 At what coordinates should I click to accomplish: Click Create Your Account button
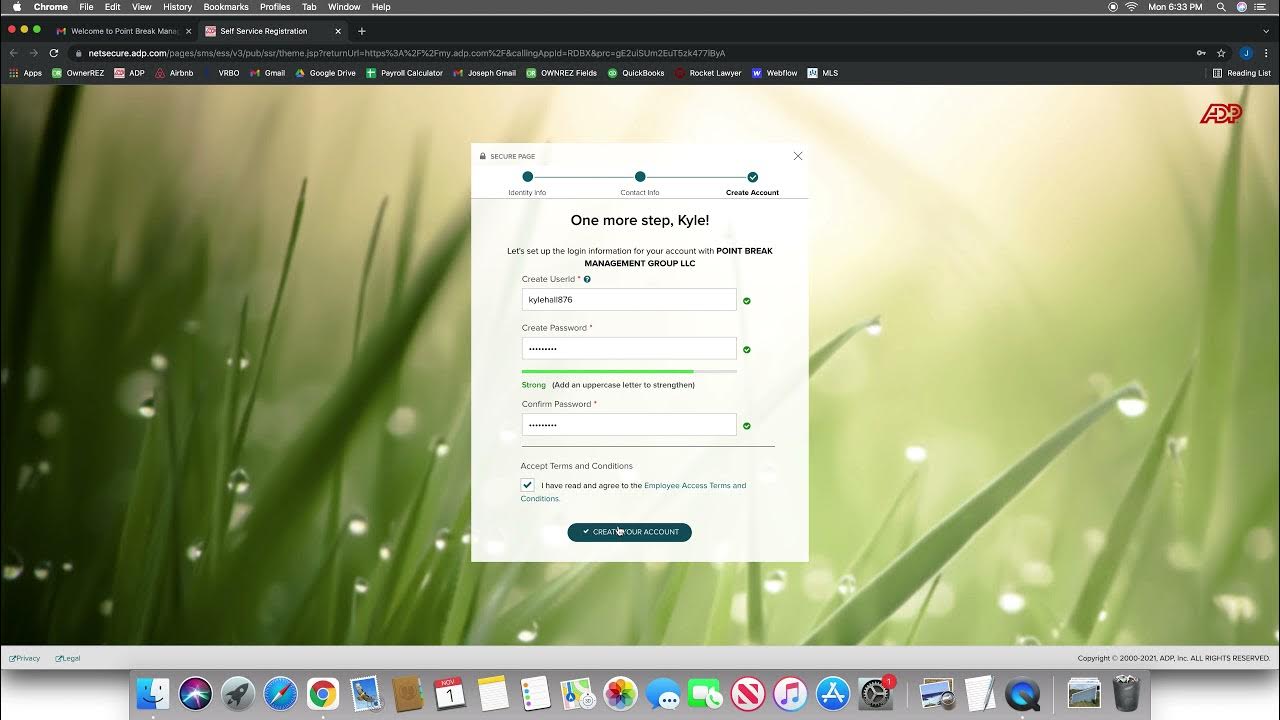click(x=629, y=532)
